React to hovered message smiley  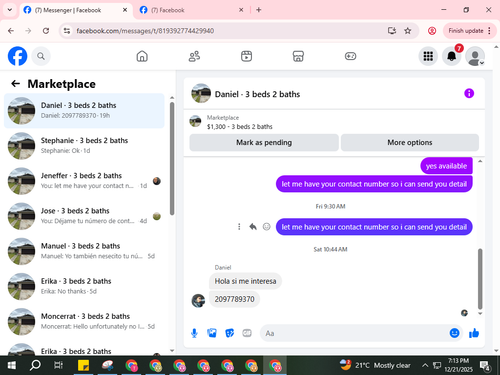point(267,227)
